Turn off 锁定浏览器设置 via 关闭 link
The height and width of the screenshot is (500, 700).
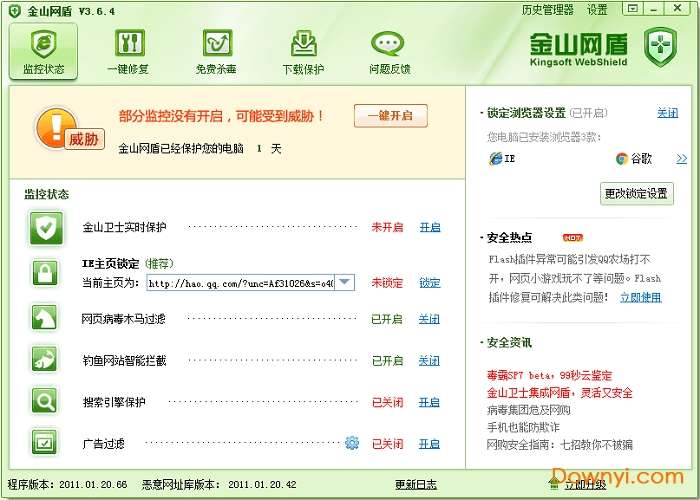pyautogui.click(x=668, y=113)
